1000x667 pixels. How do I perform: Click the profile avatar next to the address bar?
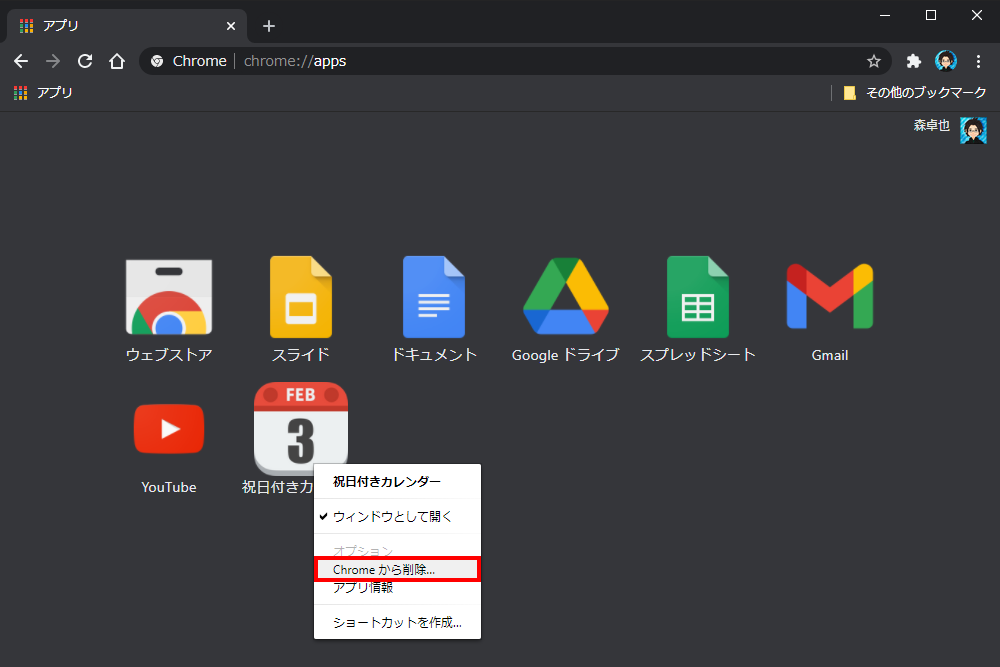(x=946, y=61)
